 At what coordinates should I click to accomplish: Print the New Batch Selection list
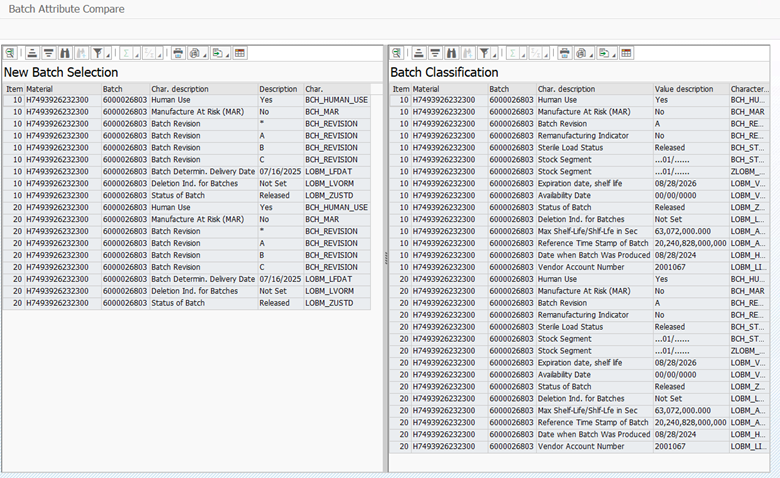pyautogui.click(x=178, y=53)
